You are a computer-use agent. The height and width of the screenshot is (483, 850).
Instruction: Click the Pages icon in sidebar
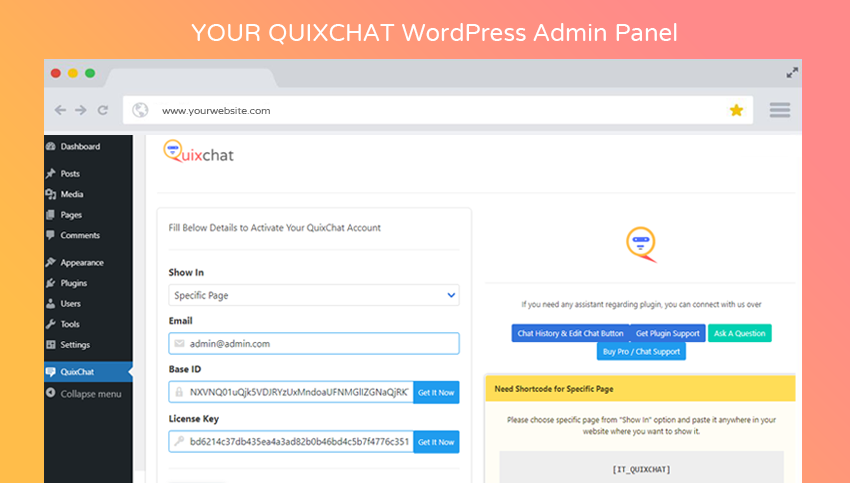(x=50, y=215)
